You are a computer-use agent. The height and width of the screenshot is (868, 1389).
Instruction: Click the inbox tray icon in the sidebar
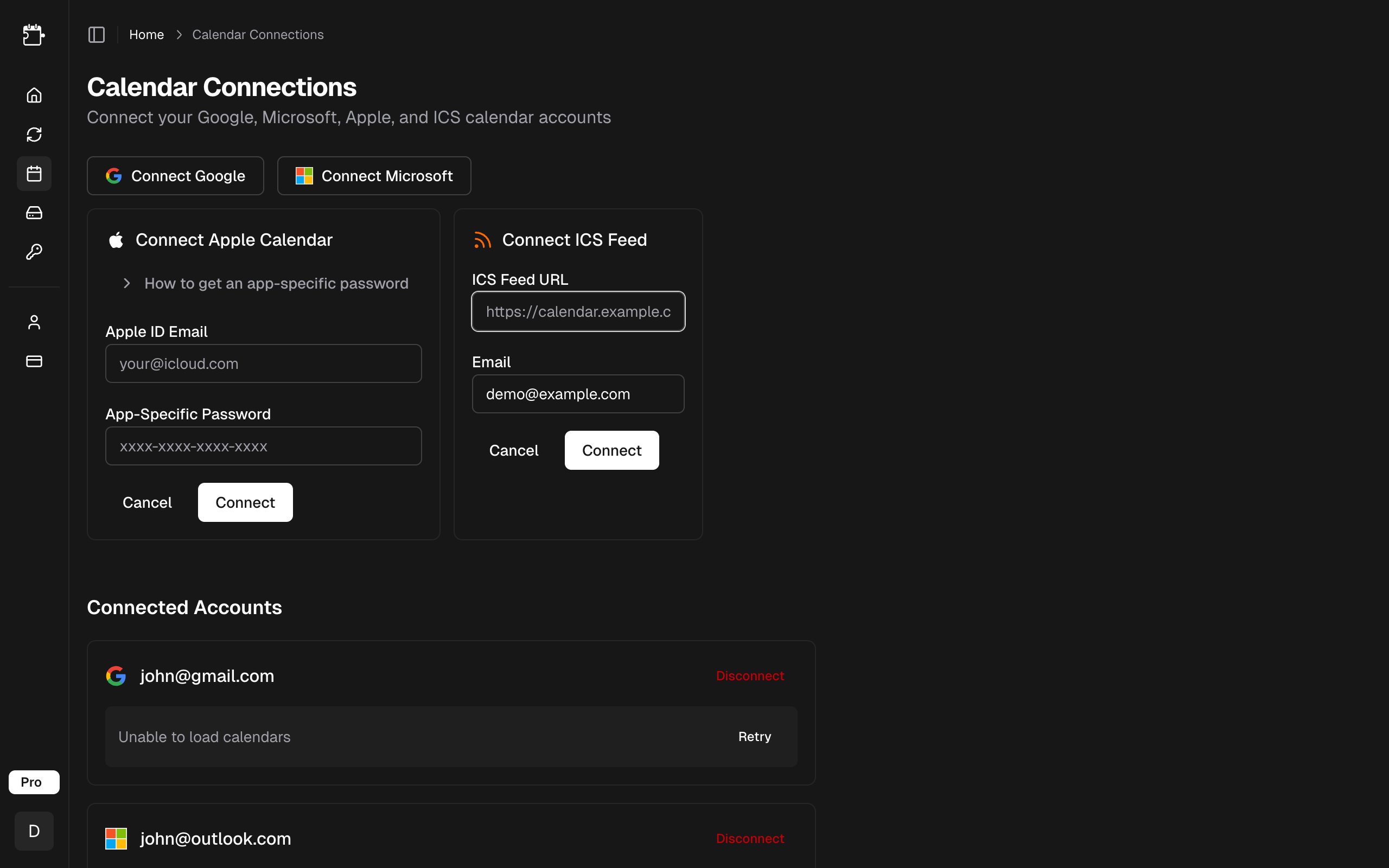[34, 213]
